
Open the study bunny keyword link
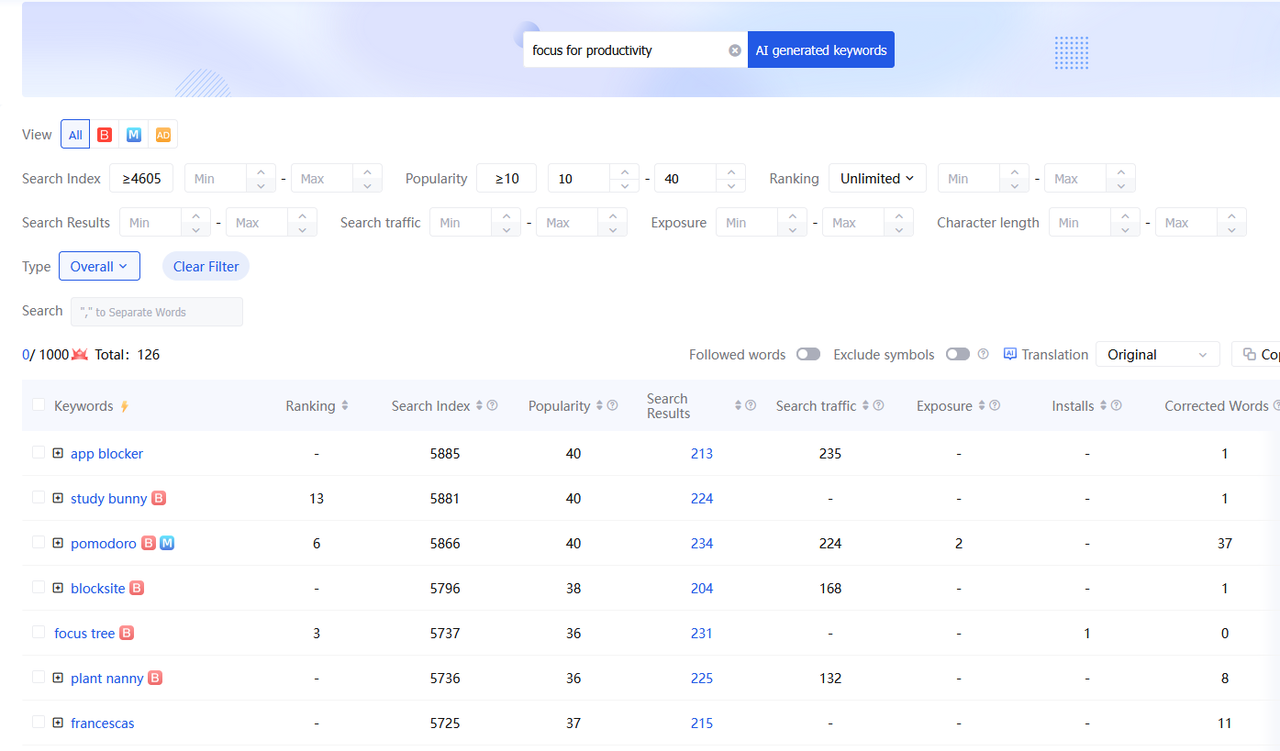[109, 498]
